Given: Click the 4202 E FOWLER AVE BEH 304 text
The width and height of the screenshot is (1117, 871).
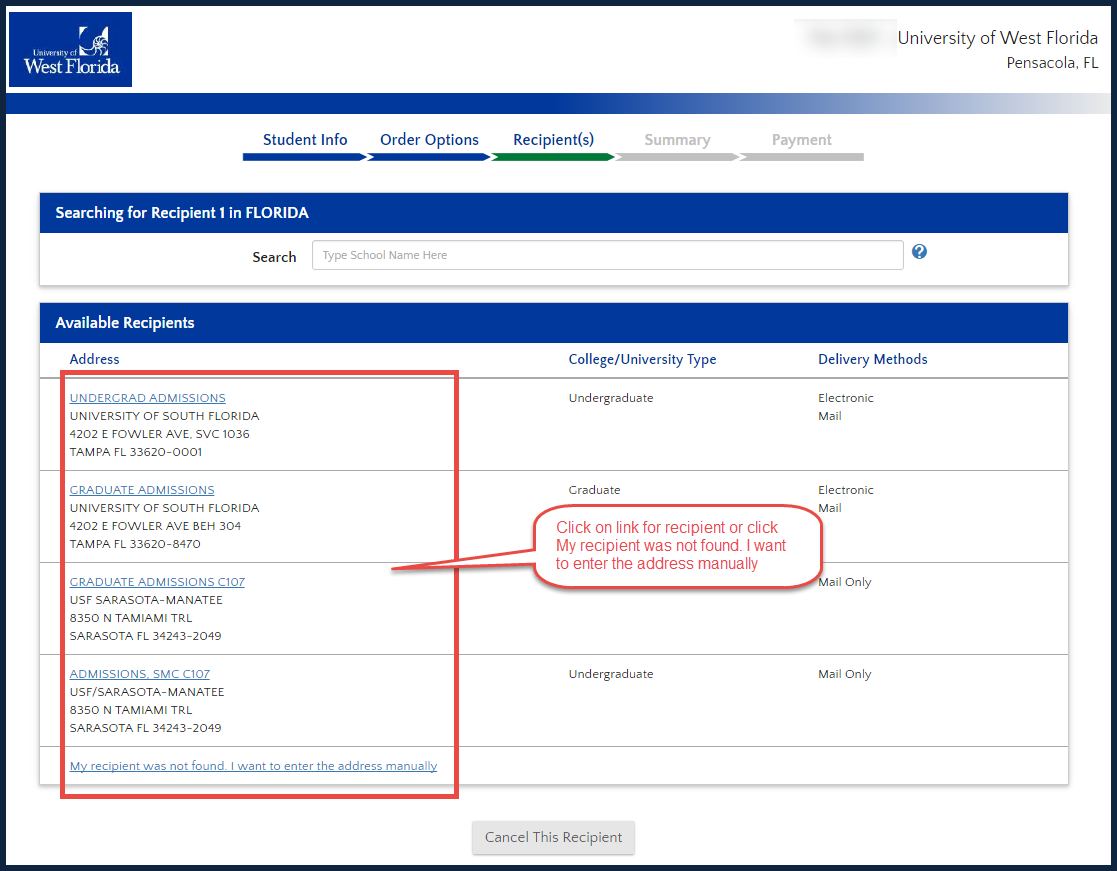Looking at the screenshot, I should 155,526.
